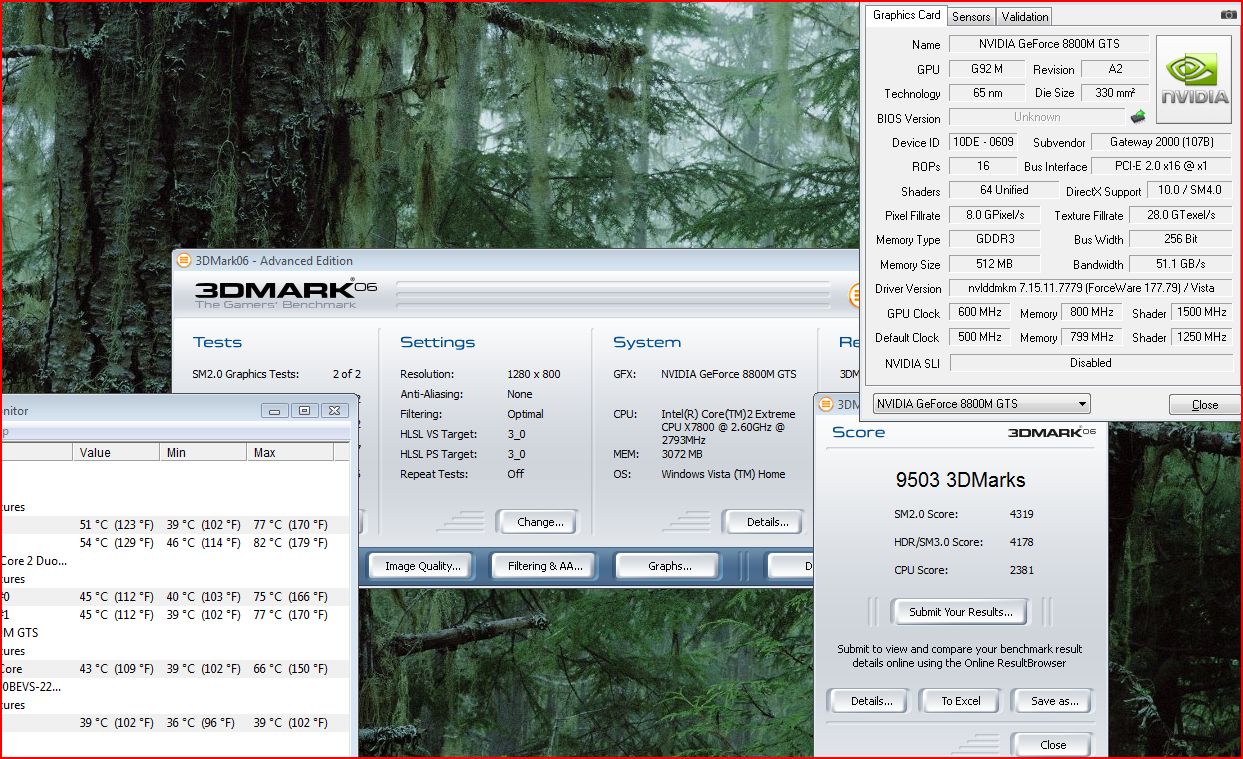The width and height of the screenshot is (1243, 759).
Task: Click the 3DMark06 Advanced Edition title bar icon
Action: (x=184, y=261)
